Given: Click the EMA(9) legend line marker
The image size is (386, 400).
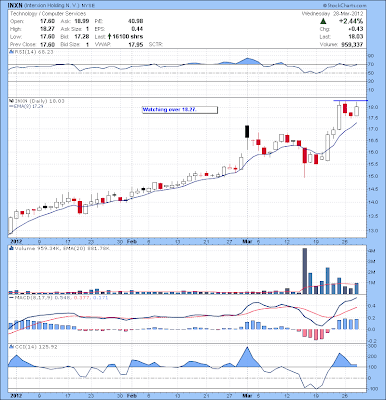Looking at the screenshot, I should 11,106.
